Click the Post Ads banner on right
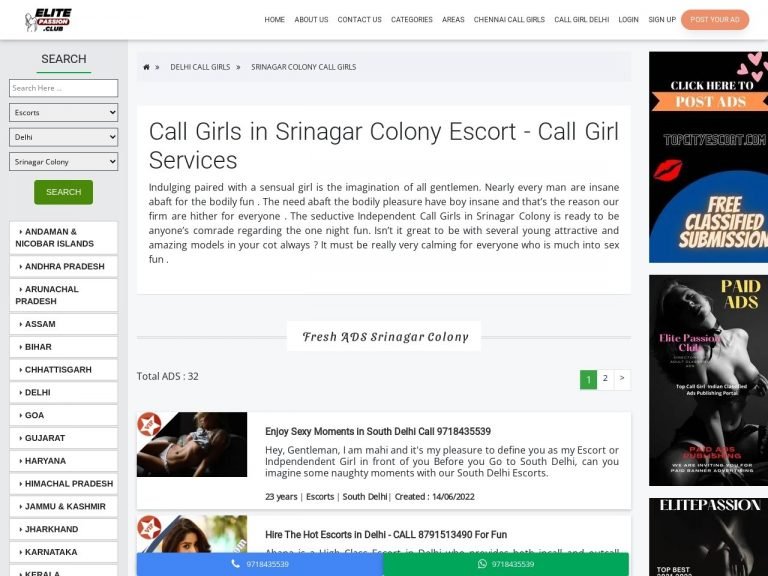The width and height of the screenshot is (768, 576). (708, 157)
